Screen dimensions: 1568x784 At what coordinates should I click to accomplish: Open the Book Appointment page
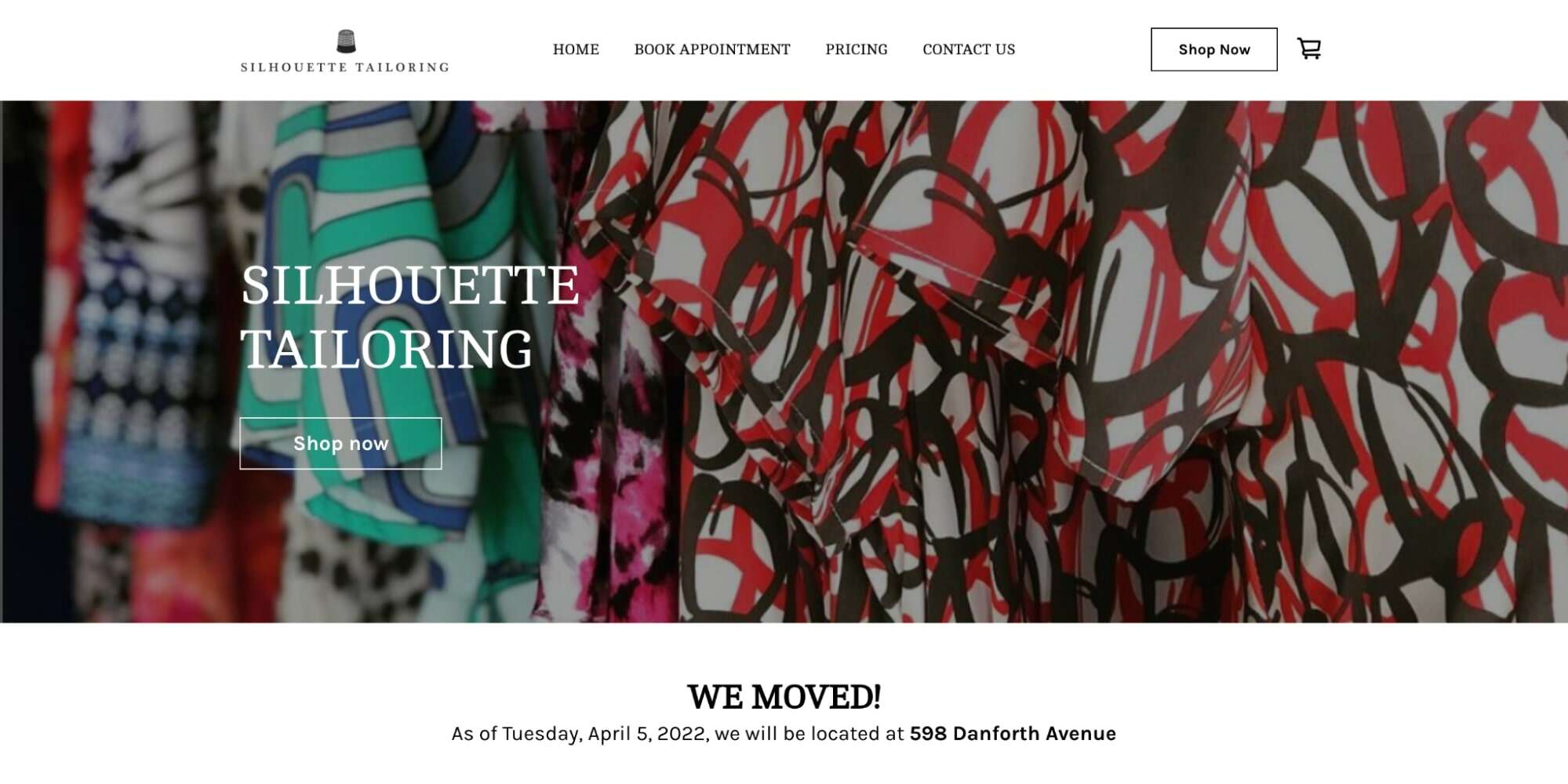[x=712, y=49]
